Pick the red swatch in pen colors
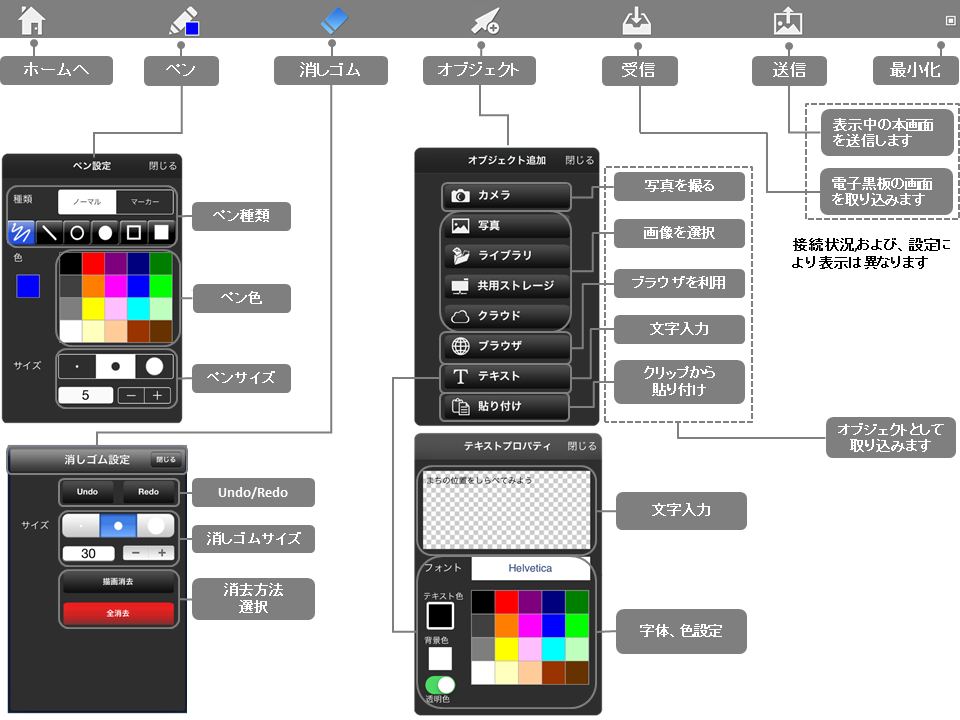The image size is (960, 720). [x=93, y=263]
